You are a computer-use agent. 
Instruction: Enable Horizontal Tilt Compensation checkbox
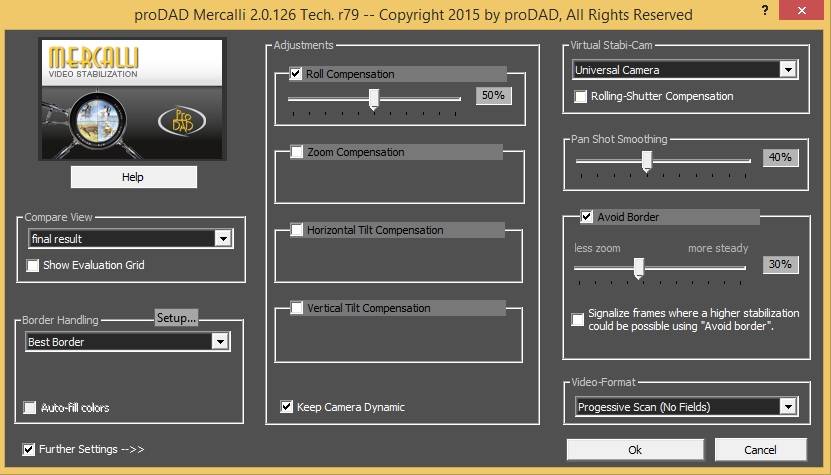coord(297,230)
